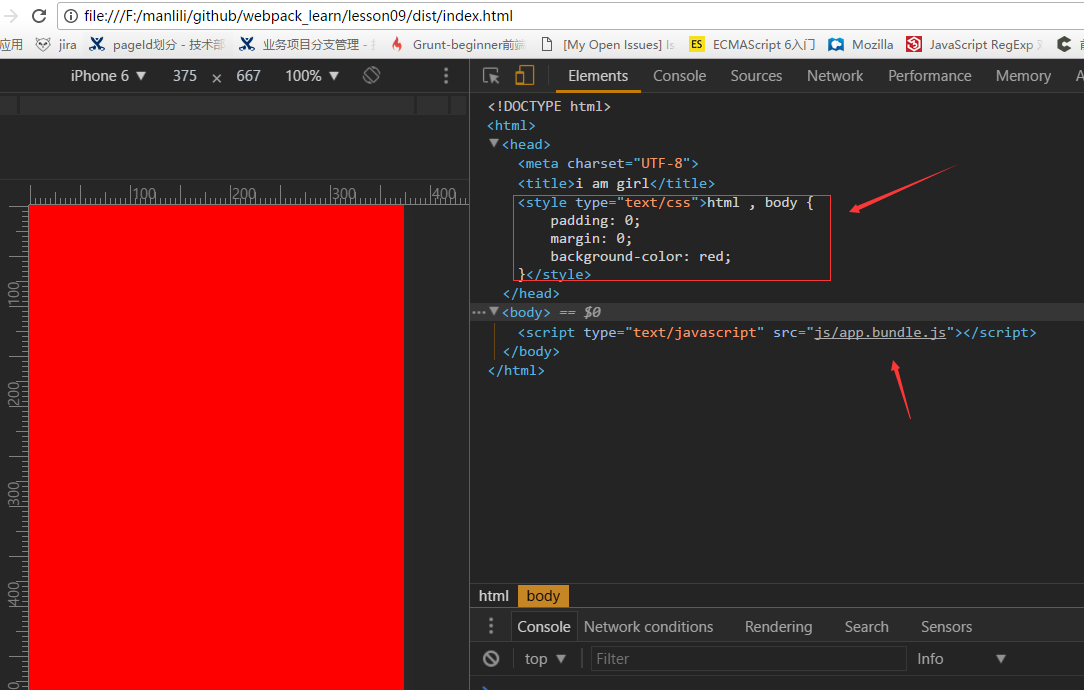Activate the inspect element picker
This screenshot has width=1084, height=690.
tap(492, 75)
